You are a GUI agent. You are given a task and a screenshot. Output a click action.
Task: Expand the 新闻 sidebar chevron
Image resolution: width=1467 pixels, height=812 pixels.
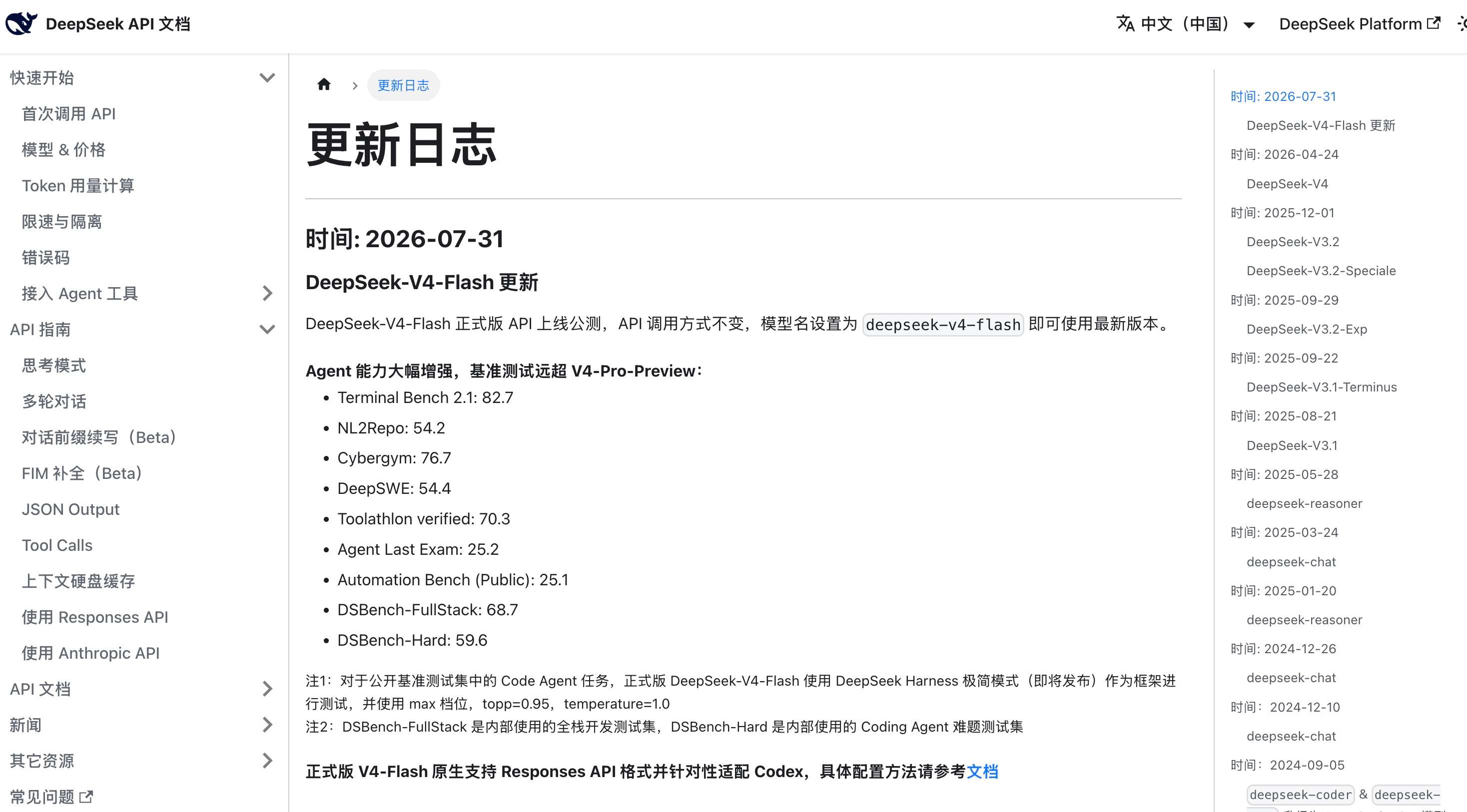[267, 725]
